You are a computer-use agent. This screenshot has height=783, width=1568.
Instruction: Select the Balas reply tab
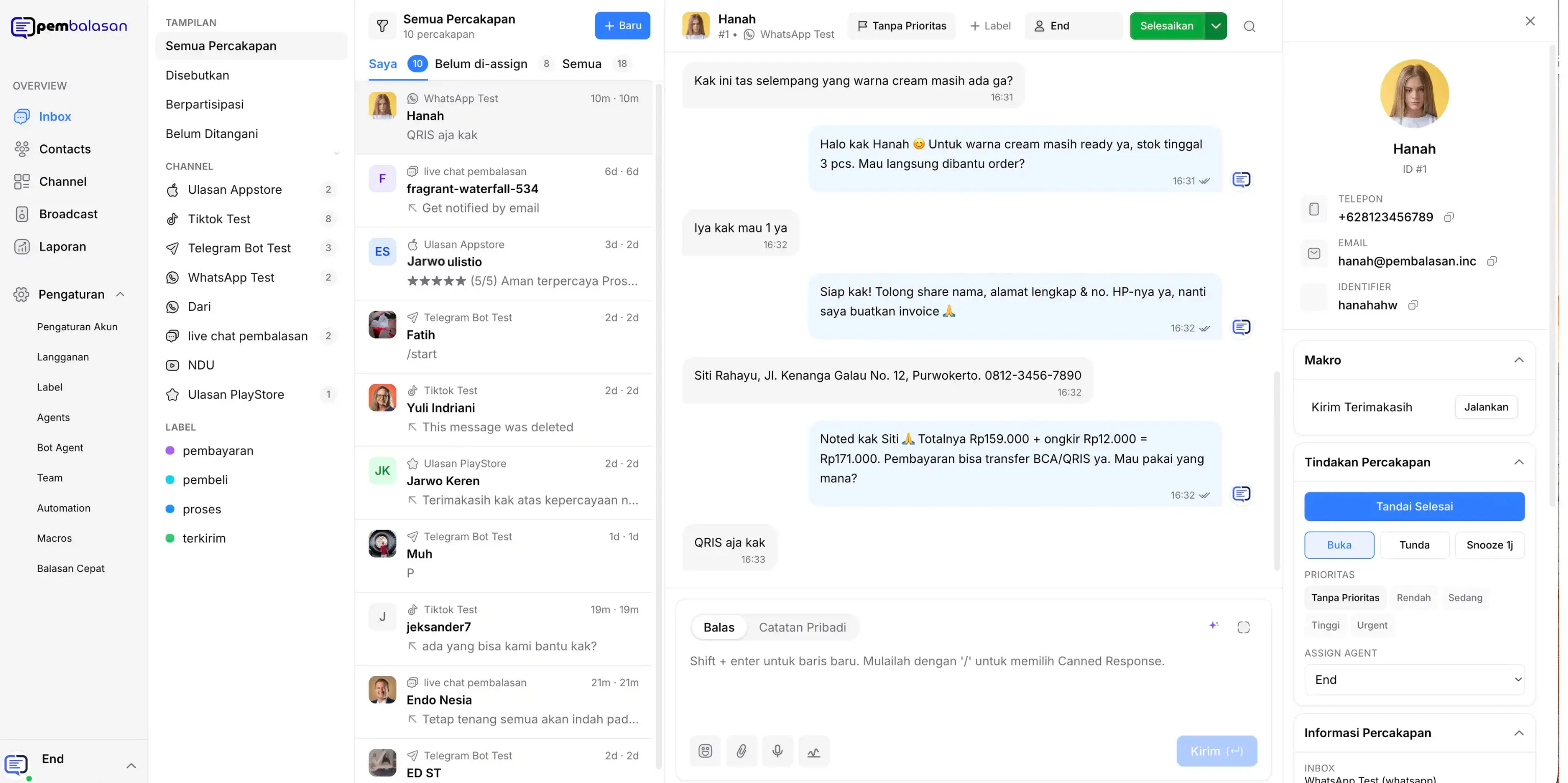[719, 627]
